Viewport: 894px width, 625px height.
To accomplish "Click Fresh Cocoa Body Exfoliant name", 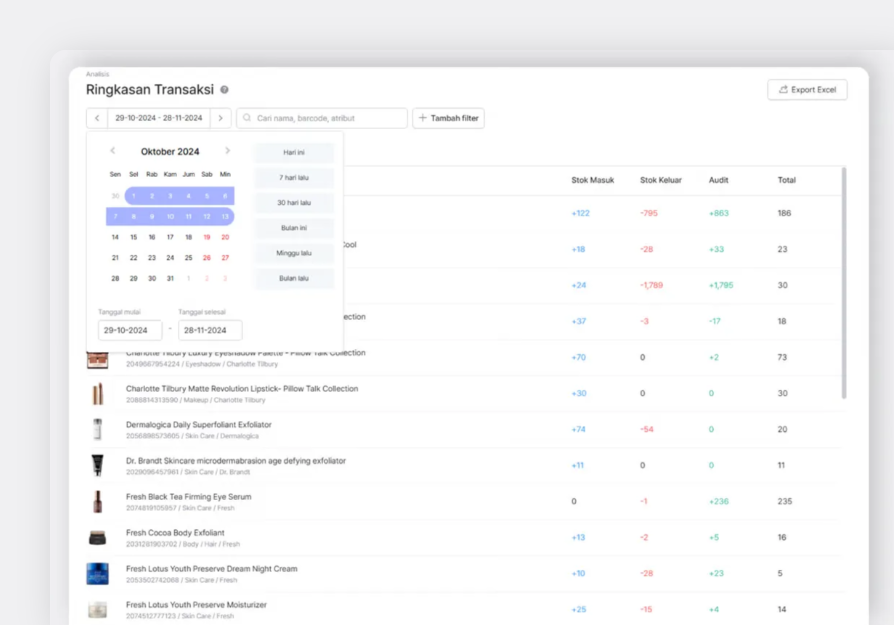I will coord(175,533).
